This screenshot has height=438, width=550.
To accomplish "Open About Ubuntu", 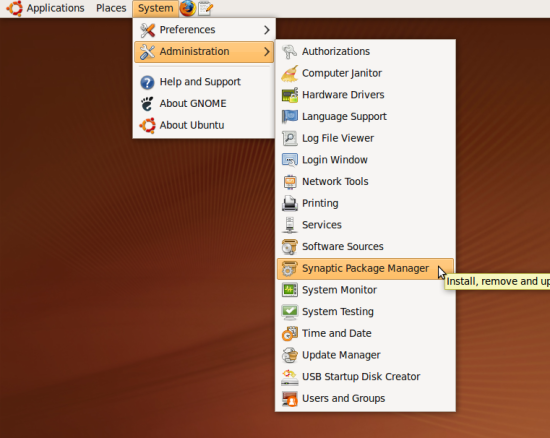I will click(x=204, y=126).
